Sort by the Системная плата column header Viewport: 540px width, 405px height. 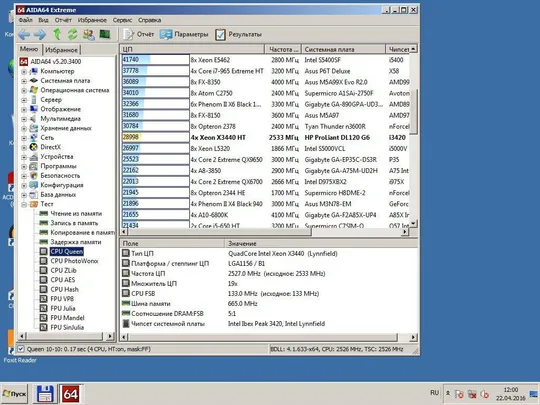tap(343, 49)
